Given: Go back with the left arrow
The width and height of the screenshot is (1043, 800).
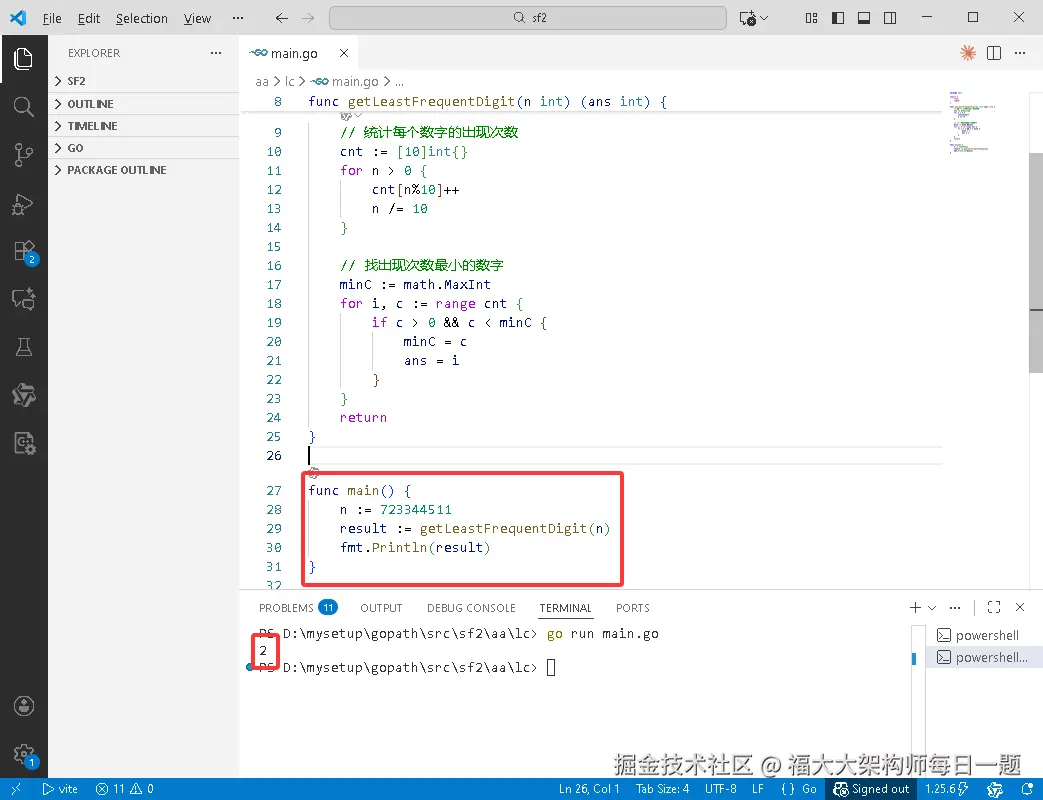Looking at the screenshot, I should [x=282, y=18].
